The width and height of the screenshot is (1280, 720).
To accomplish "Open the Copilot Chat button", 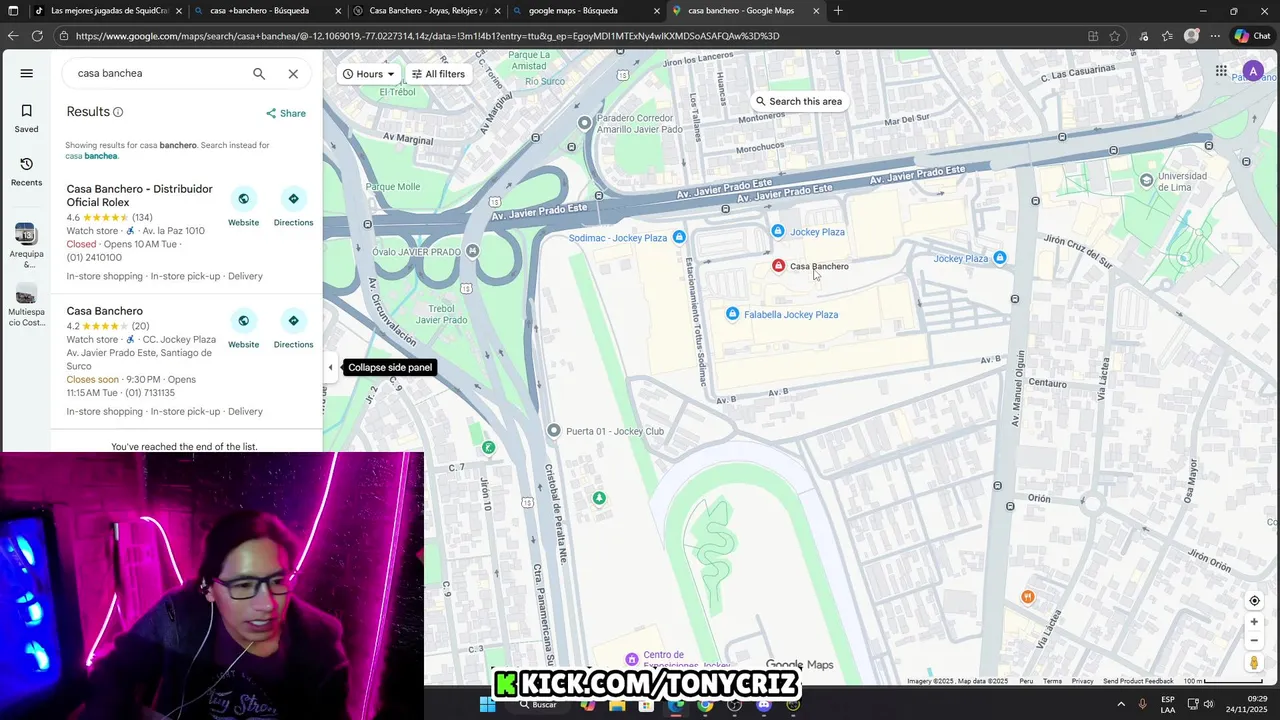I will [x=1252, y=36].
